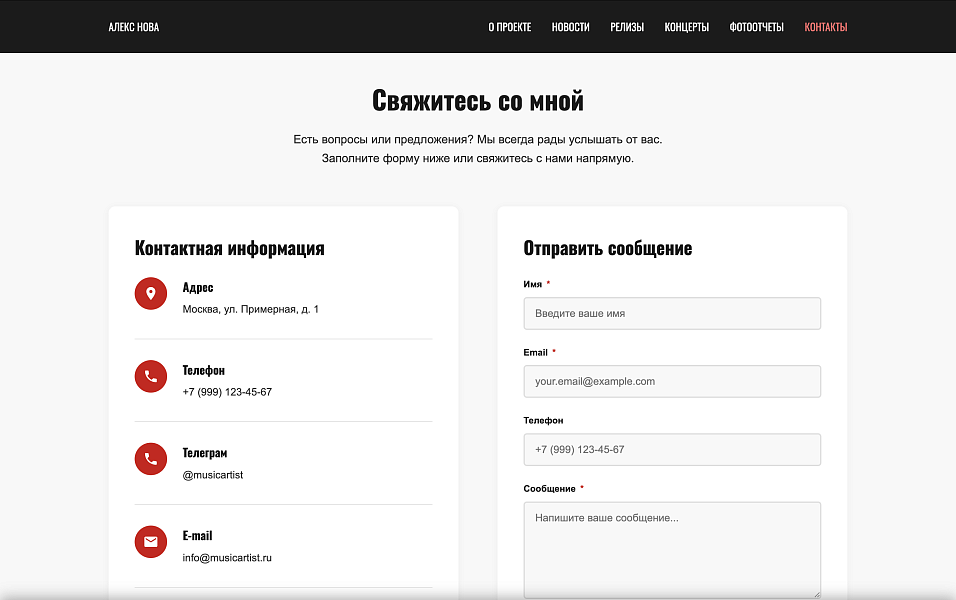Screen dimensions: 956x600
Task: Click into the Email input field
Action: coord(672,381)
